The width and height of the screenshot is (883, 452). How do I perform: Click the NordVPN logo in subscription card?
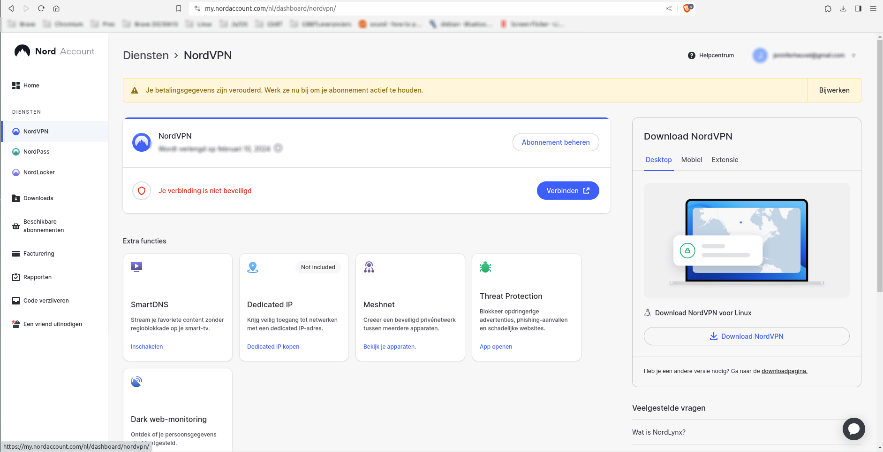pyautogui.click(x=141, y=142)
